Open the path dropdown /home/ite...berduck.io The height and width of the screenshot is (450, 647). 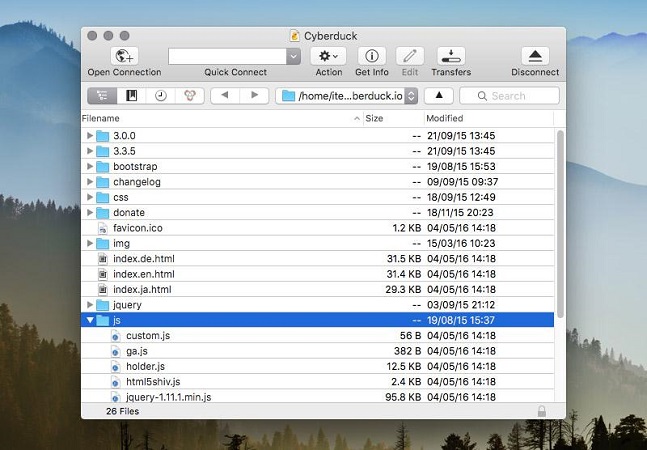[347, 96]
